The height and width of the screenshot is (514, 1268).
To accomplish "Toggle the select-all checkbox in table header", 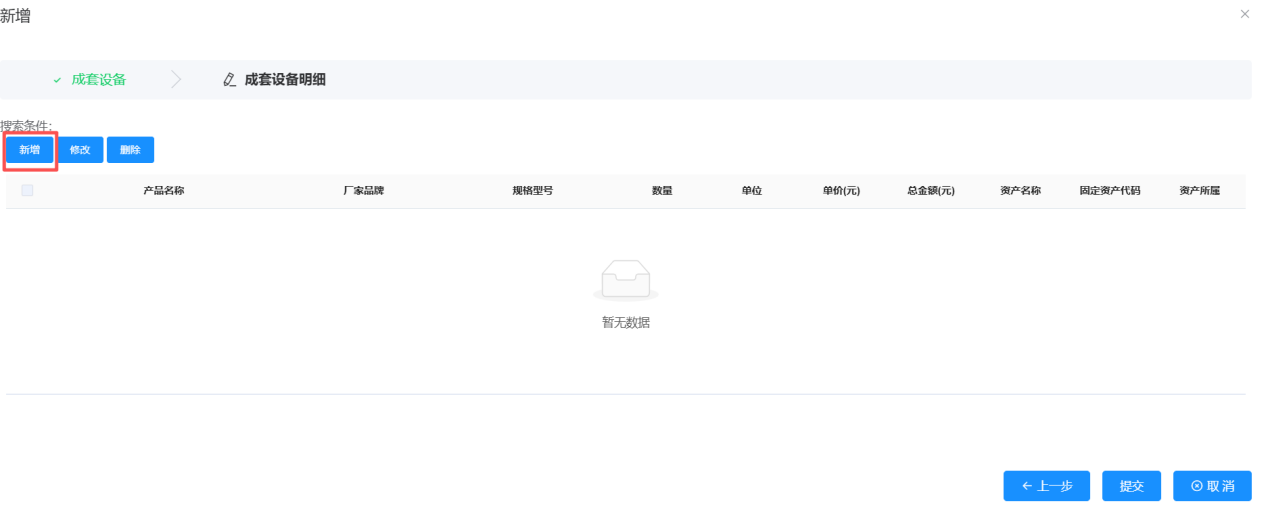I will (x=27, y=190).
